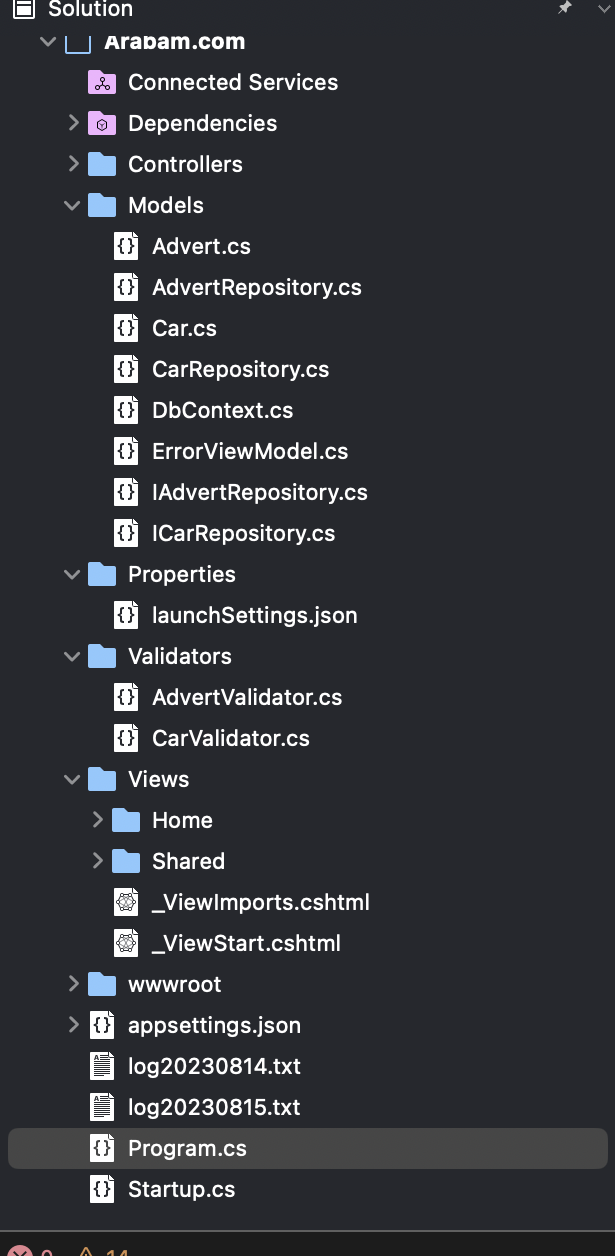
Task: Click the CarValidator.cs file icon
Action: coord(126,738)
